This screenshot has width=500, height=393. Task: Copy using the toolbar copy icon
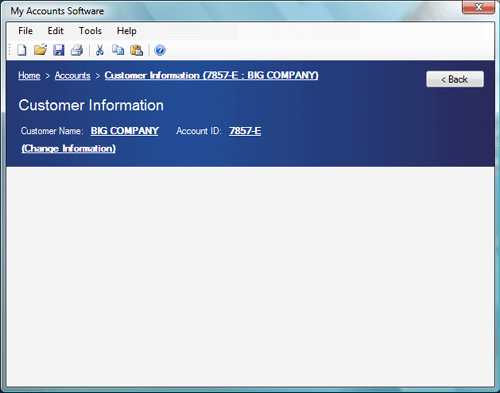point(118,50)
